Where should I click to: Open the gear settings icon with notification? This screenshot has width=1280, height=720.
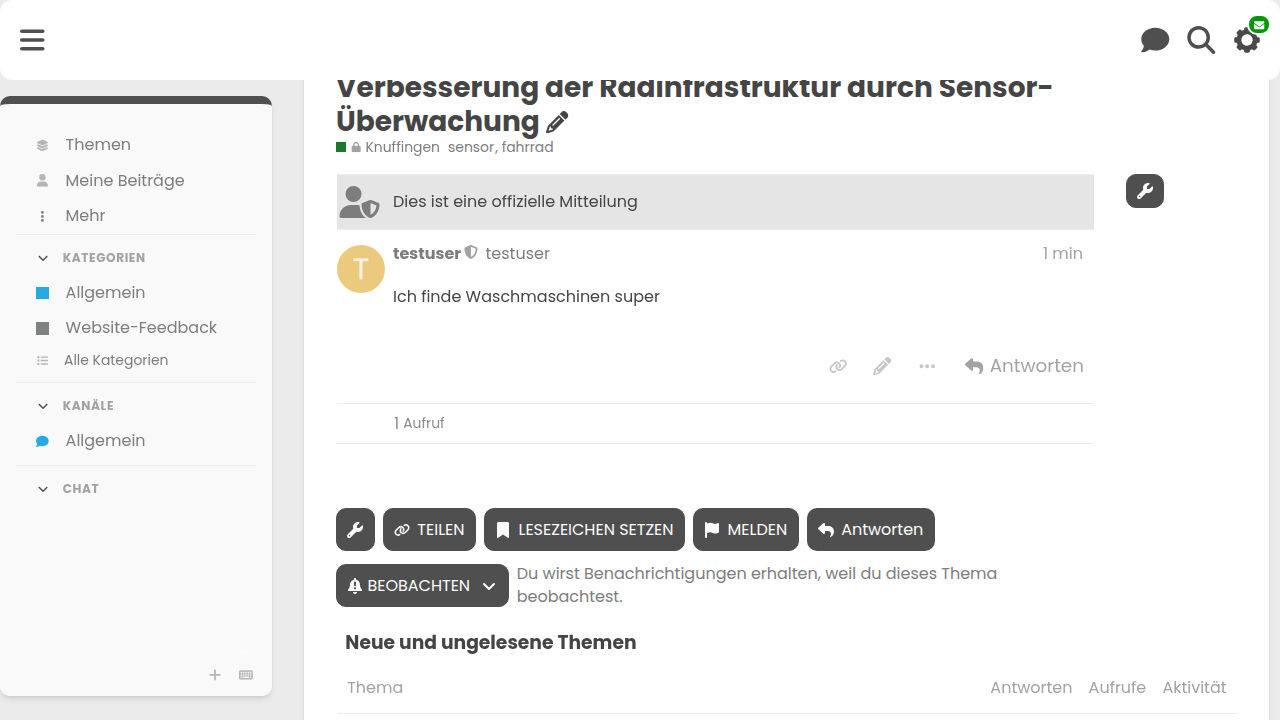(1247, 40)
